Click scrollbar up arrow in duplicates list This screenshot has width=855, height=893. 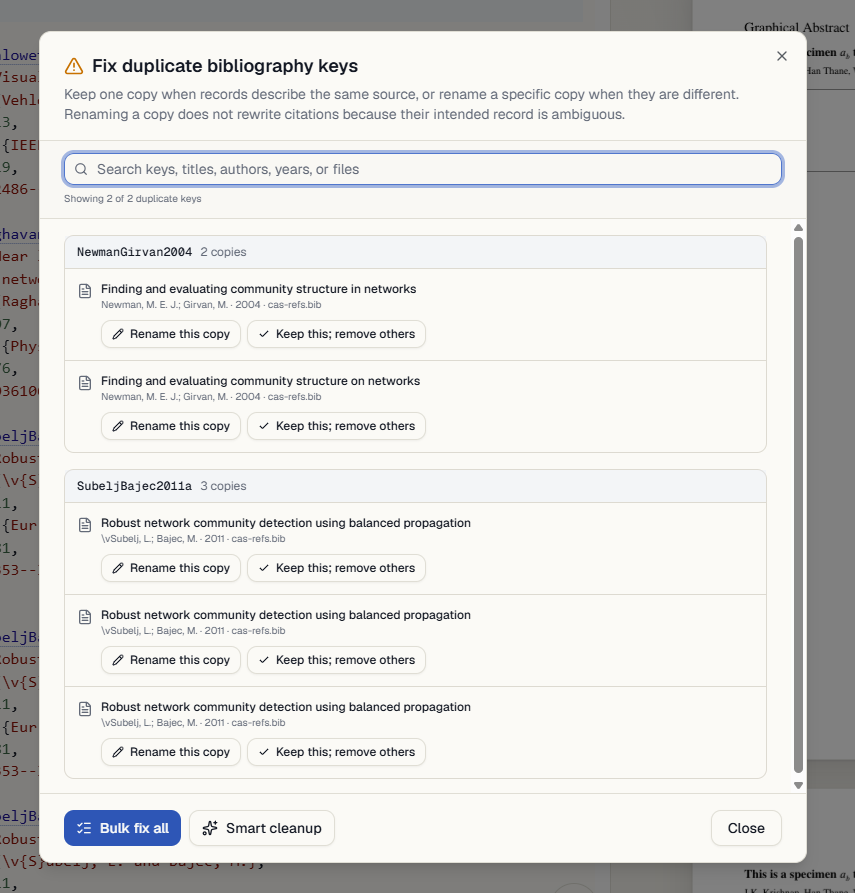coord(799,228)
